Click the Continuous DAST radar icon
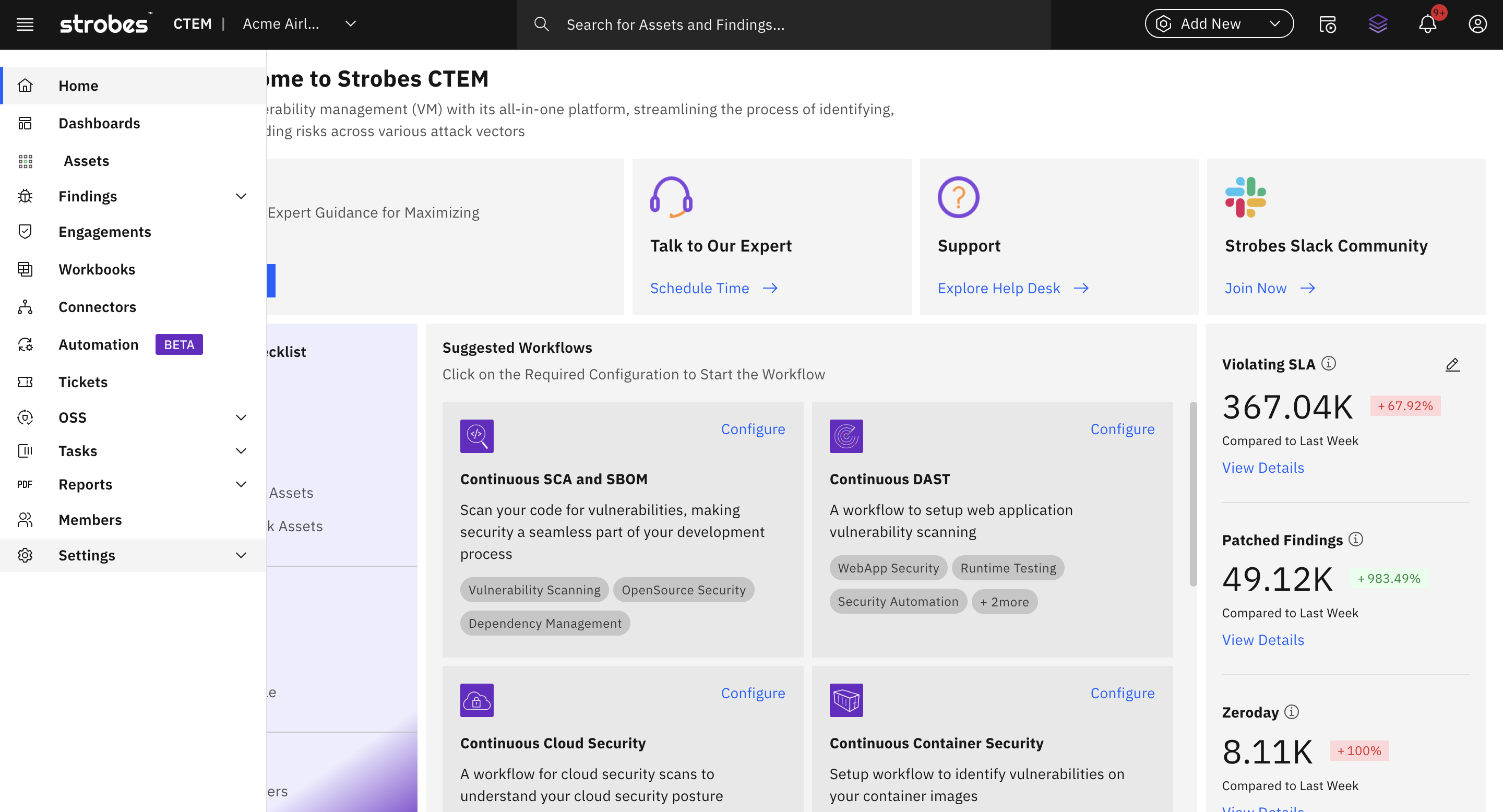 pyautogui.click(x=846, y=436)
